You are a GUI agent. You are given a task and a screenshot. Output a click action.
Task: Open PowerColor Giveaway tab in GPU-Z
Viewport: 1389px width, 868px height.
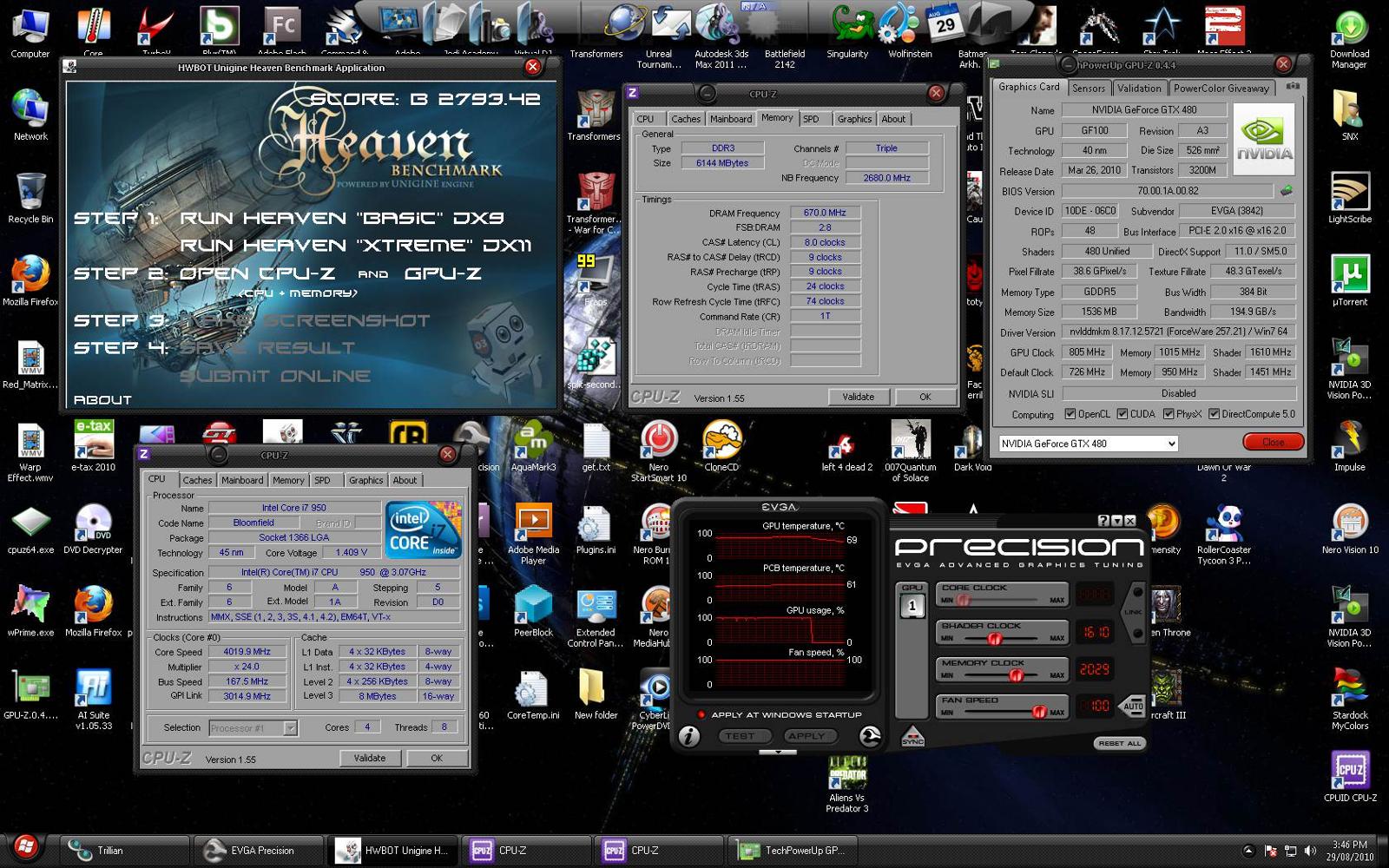click(1221, 88)
